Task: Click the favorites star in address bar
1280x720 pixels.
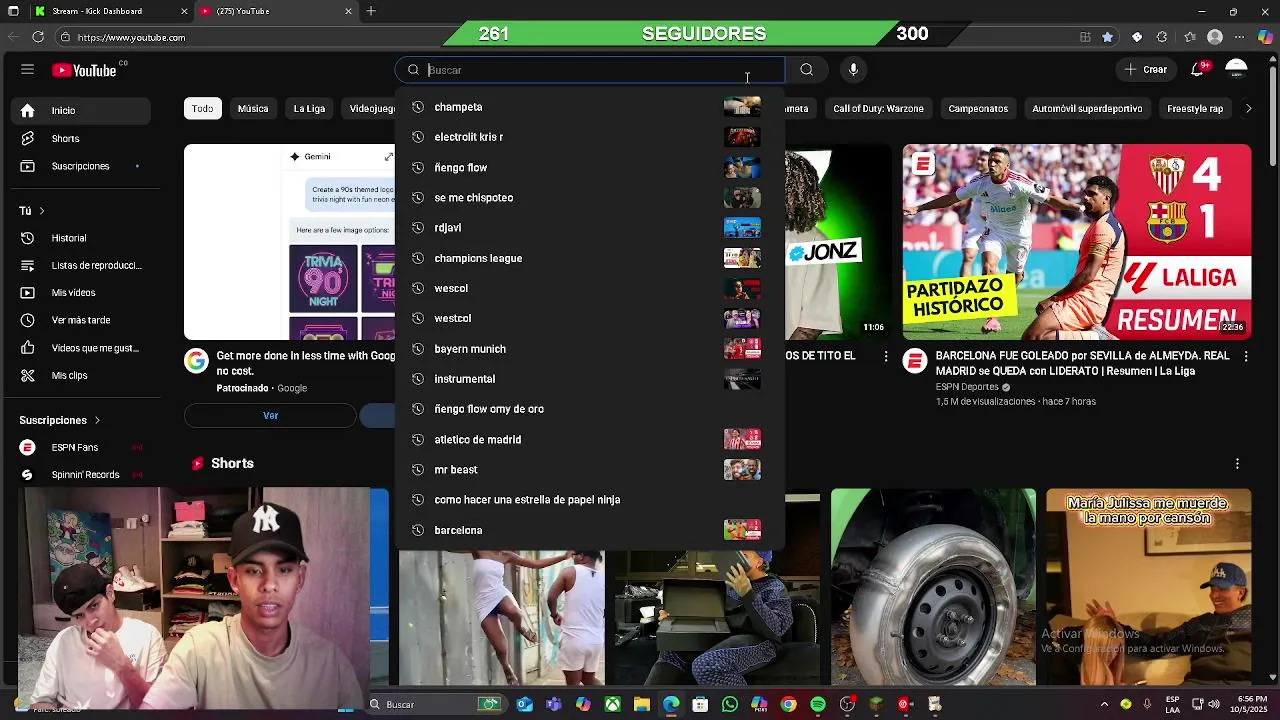Action: pyautogui.click(x=1107, y=37)
